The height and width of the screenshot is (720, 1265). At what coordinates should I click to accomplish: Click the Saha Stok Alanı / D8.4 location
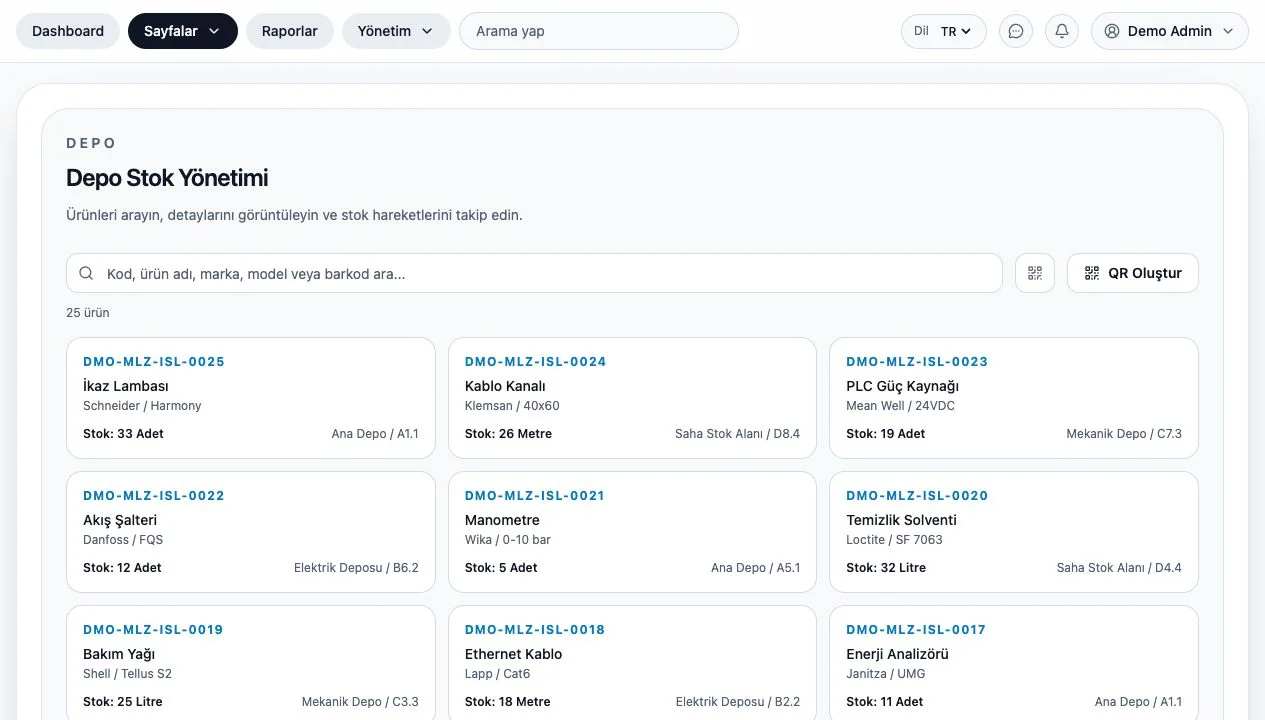tap(738, 434)
